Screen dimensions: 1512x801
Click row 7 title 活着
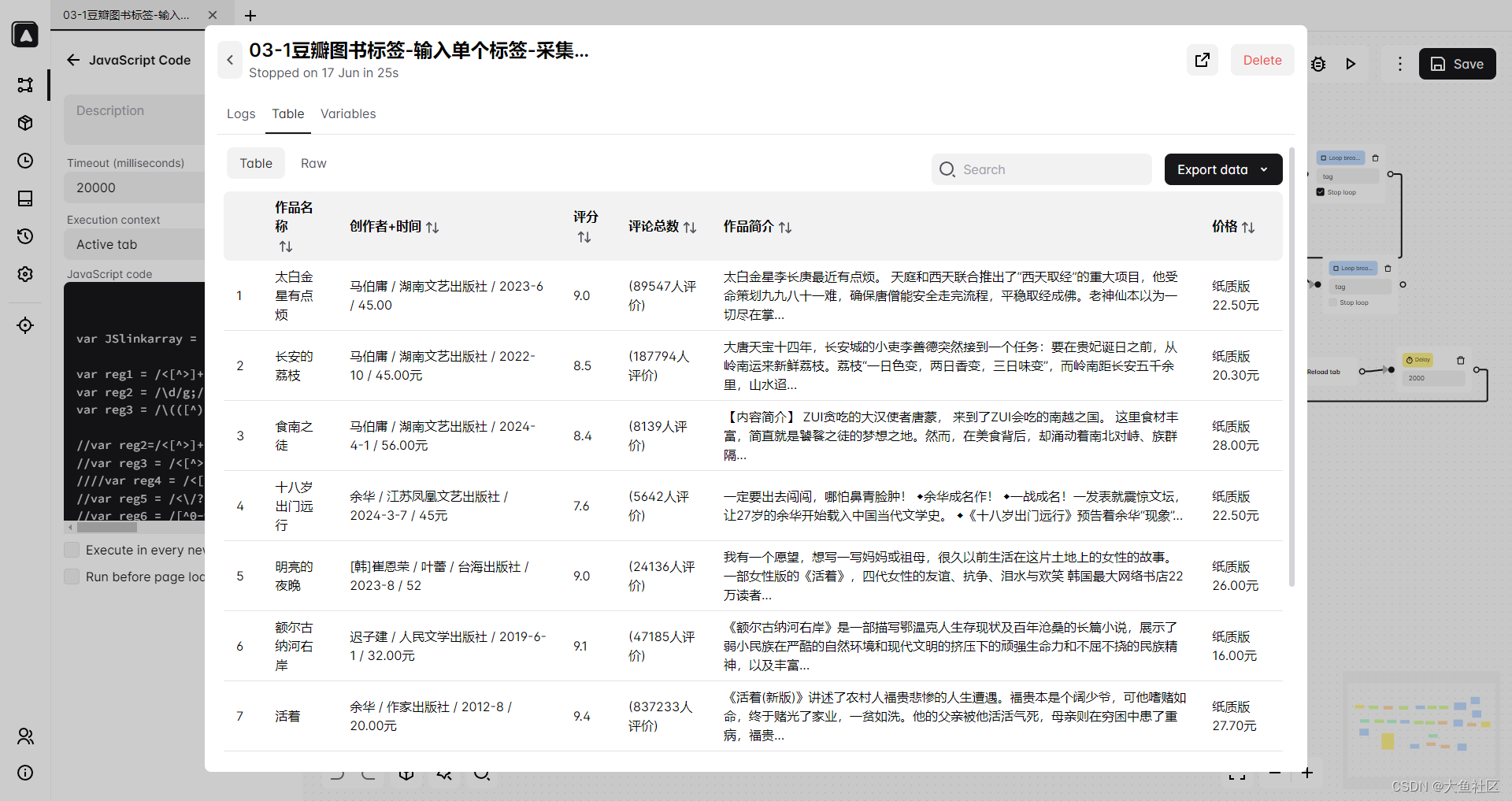pos(287,716)
